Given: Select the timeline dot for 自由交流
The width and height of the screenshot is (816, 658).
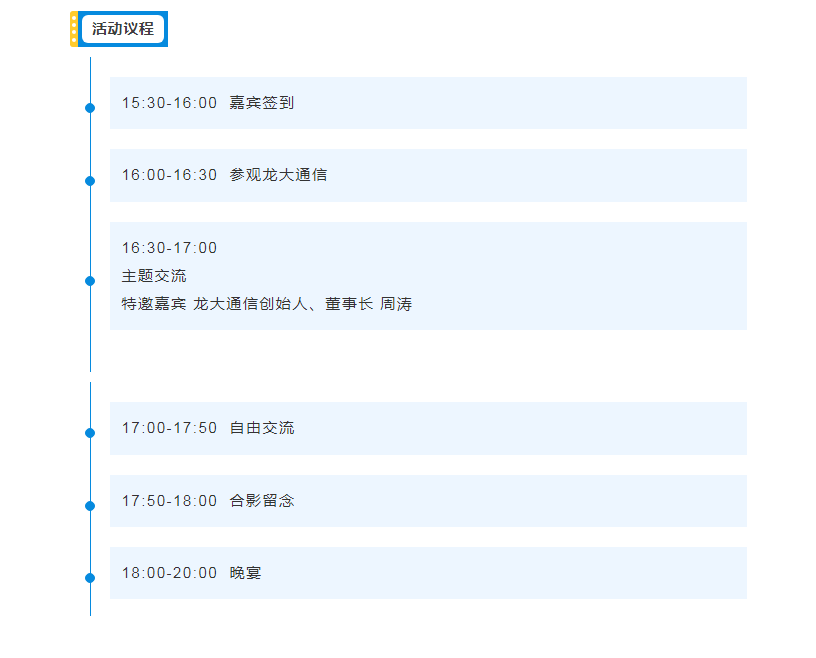Looking at the screenshot, I should tap(90, 433).
